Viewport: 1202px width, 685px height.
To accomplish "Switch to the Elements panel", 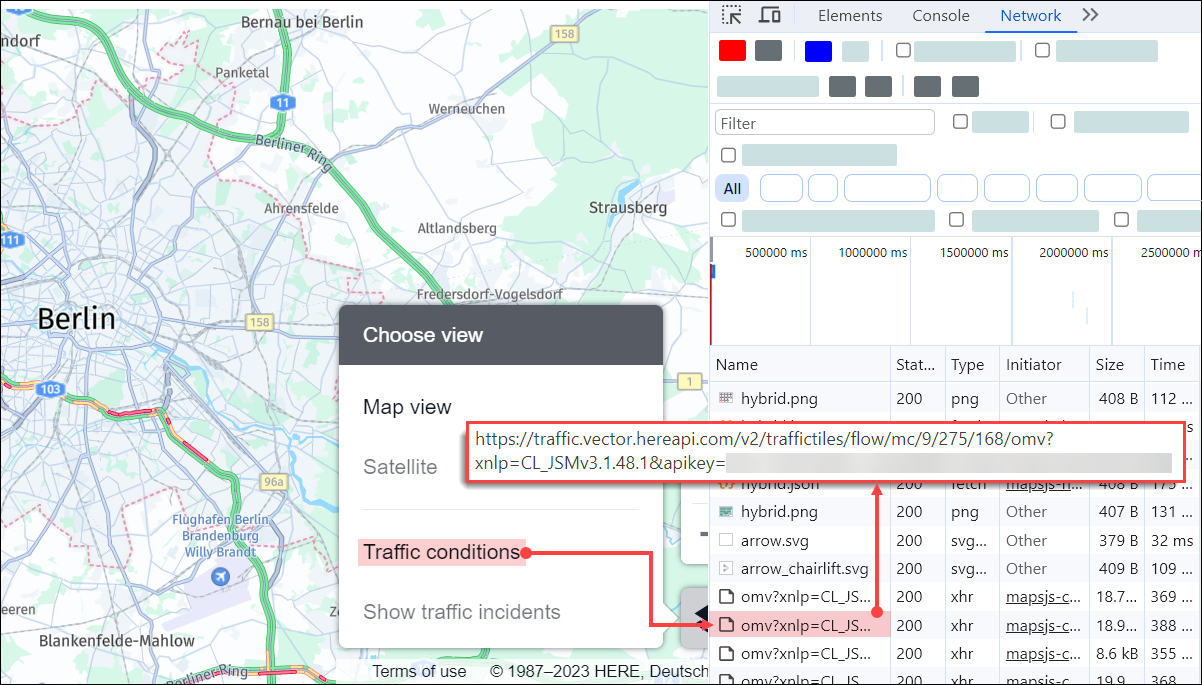I will (849, 15).
